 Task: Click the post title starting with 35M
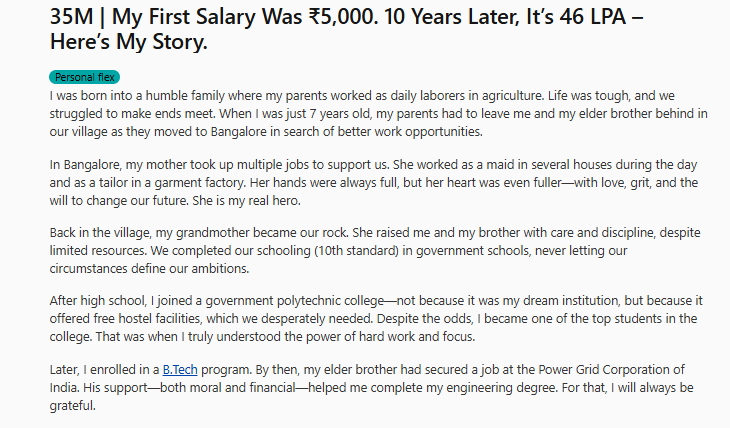346,29
